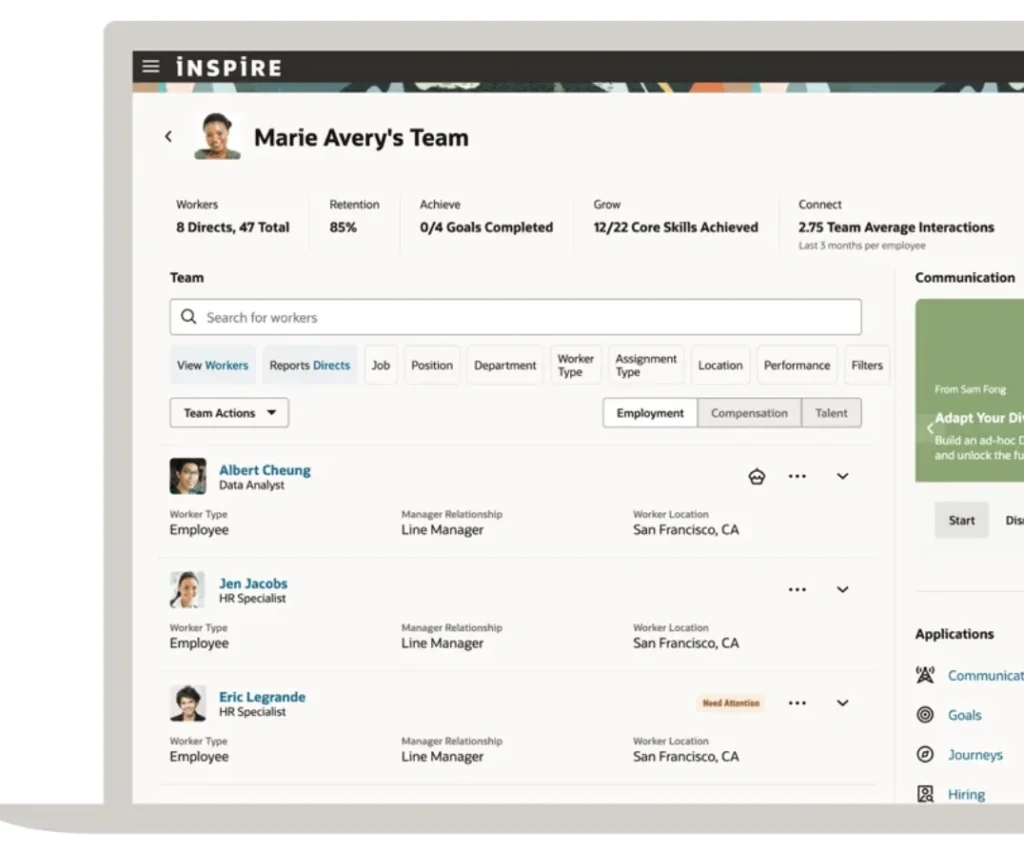Screen dimensions: 1024x851
Task: Click Start on Sam Fong's communication card
Action: coord(960,520)
